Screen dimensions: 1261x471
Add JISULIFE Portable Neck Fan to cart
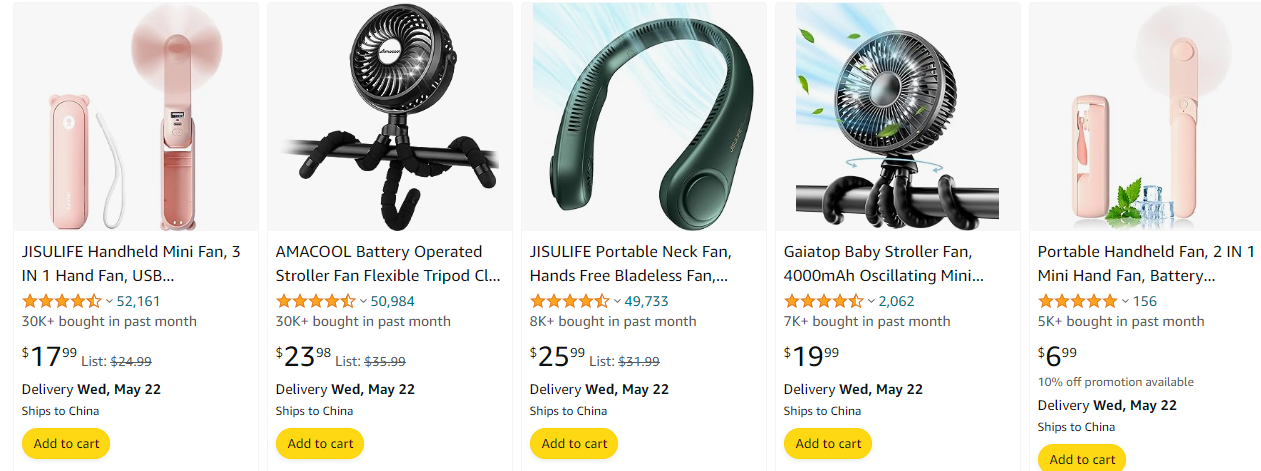tap(574, 443)
